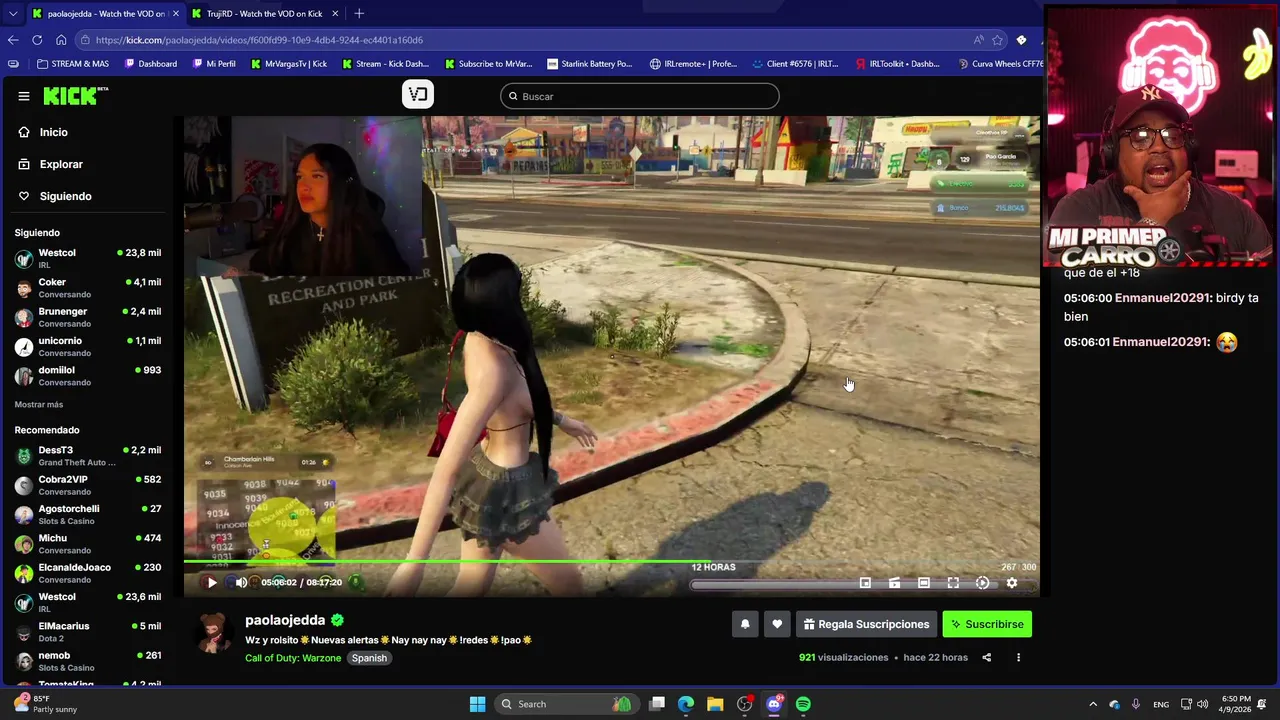
Task: Play the paused video
Action: pyautogui.click(x=212, y=583)
